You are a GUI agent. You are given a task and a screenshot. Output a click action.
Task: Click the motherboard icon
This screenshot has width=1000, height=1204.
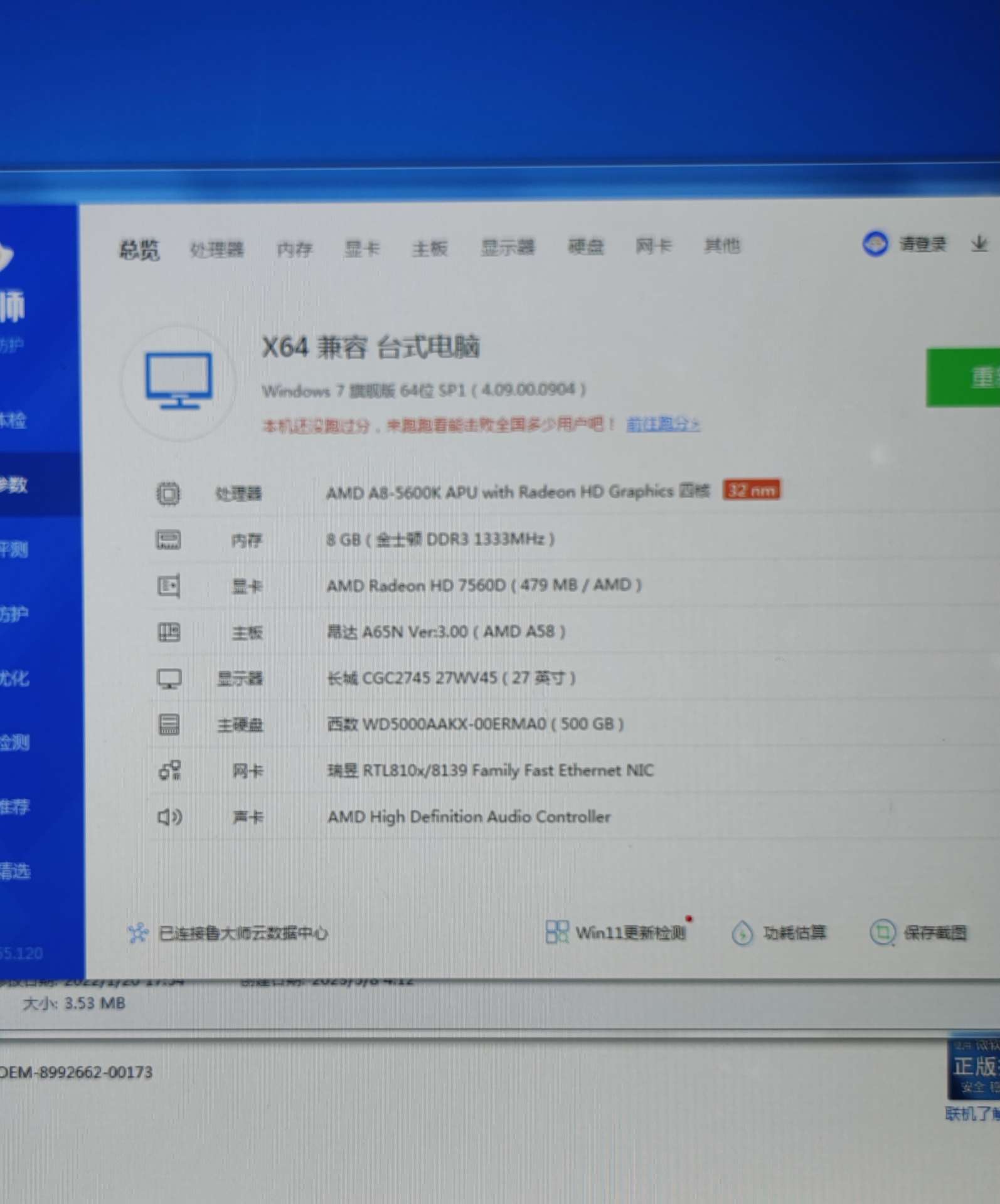coord(168,632)
